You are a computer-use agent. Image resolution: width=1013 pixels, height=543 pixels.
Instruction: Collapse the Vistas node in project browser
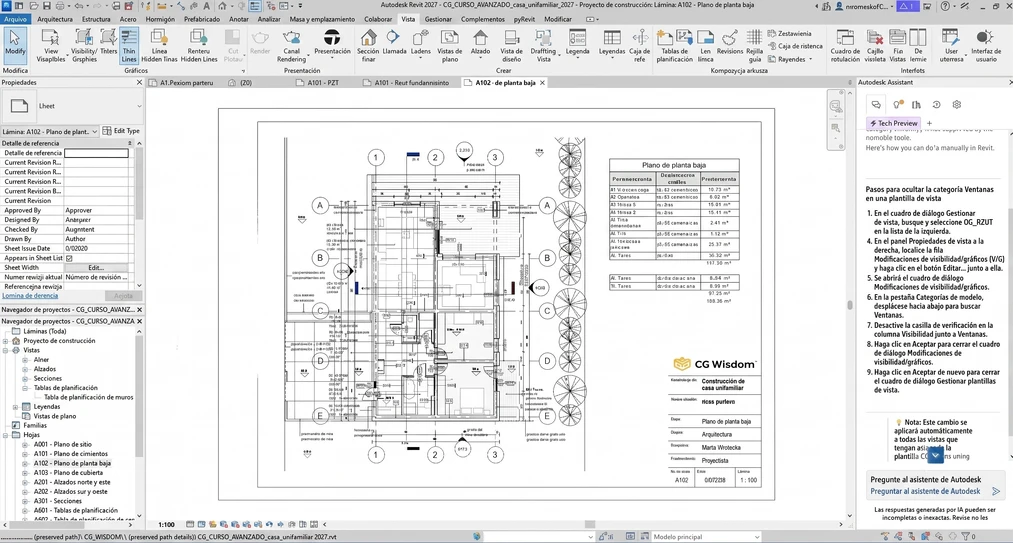[x=6, y=350]
